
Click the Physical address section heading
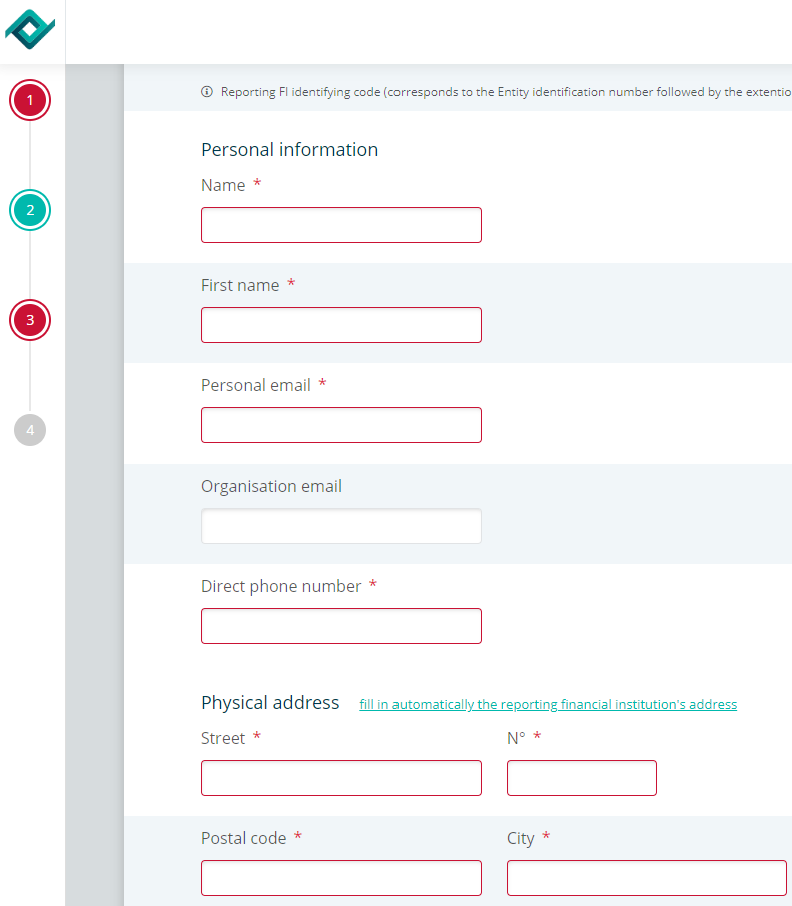(x=270, y=703)
